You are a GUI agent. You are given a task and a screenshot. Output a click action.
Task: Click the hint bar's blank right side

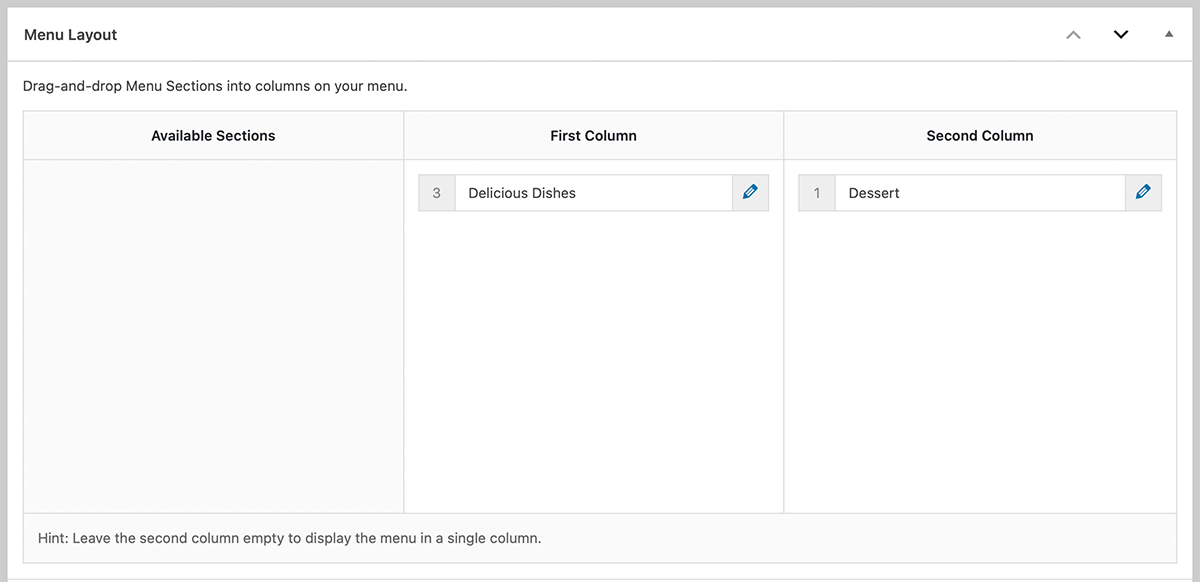pos(900,538)
